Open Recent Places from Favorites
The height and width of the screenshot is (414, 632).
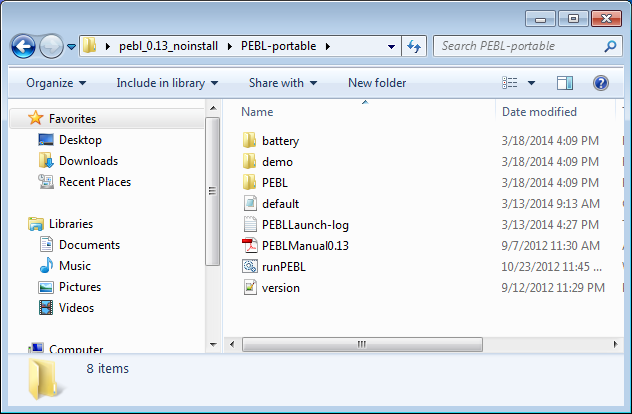95,181
